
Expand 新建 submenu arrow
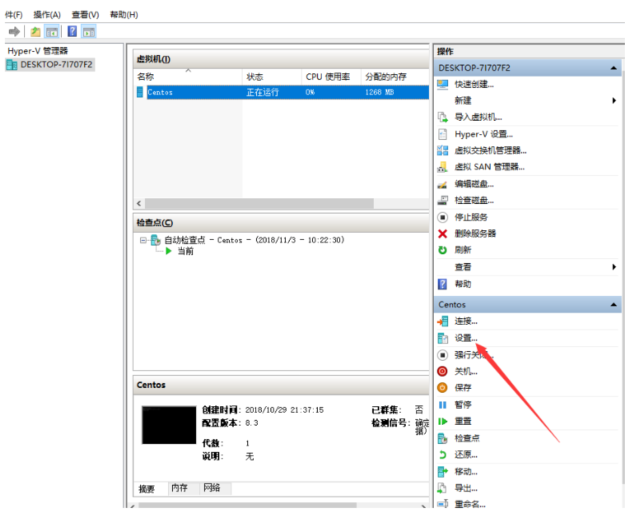(614, 100)
